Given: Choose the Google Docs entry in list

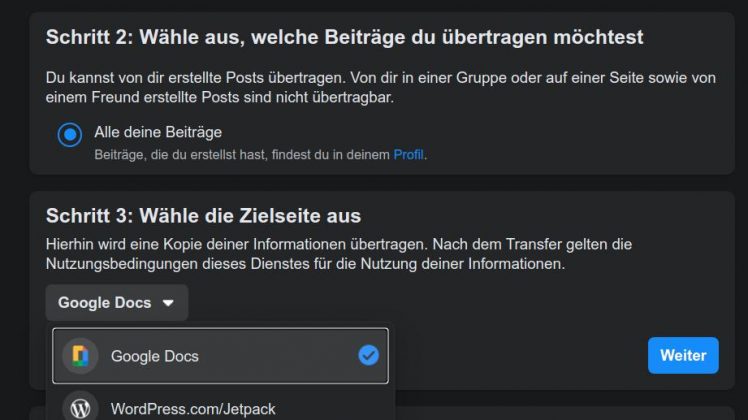Looking at the screenshot, I should (155, 356).
